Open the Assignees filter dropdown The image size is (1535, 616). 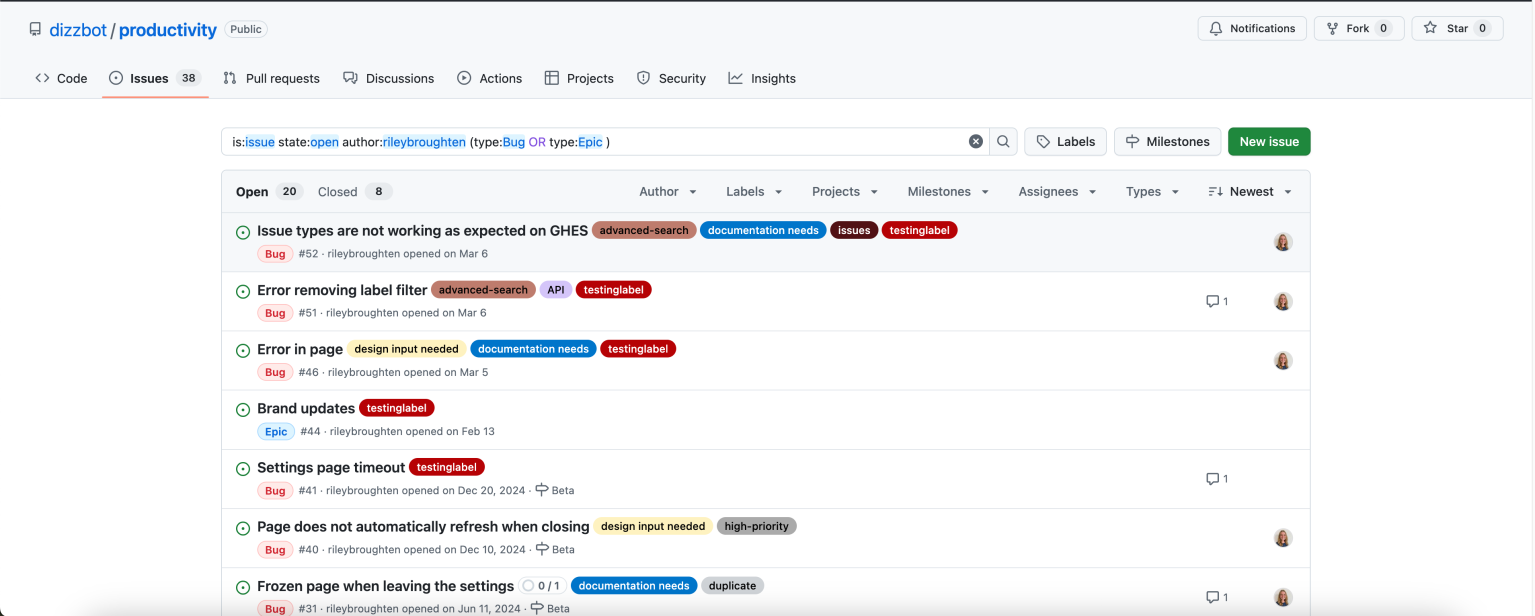1057,192
